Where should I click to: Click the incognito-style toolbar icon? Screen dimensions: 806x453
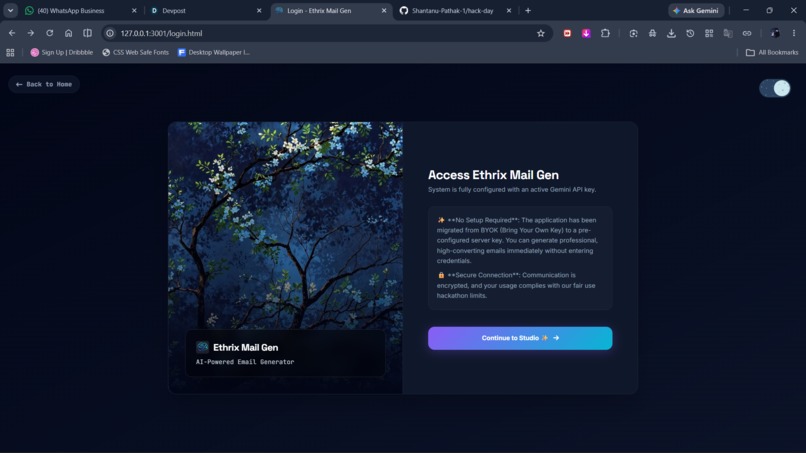click(x=652, y=33)
